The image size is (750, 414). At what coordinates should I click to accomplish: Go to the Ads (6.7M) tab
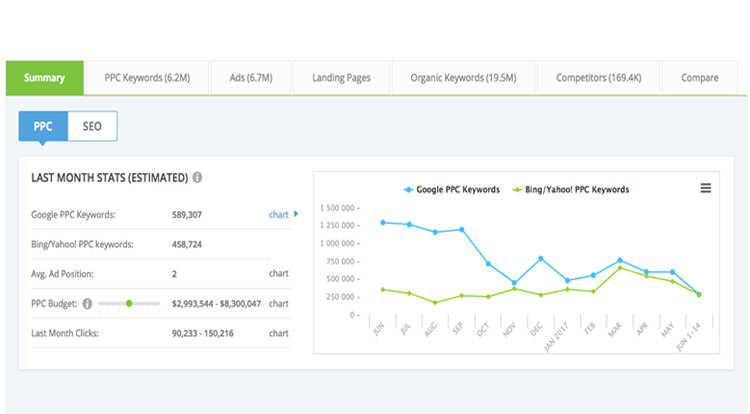tap(250, 78)
